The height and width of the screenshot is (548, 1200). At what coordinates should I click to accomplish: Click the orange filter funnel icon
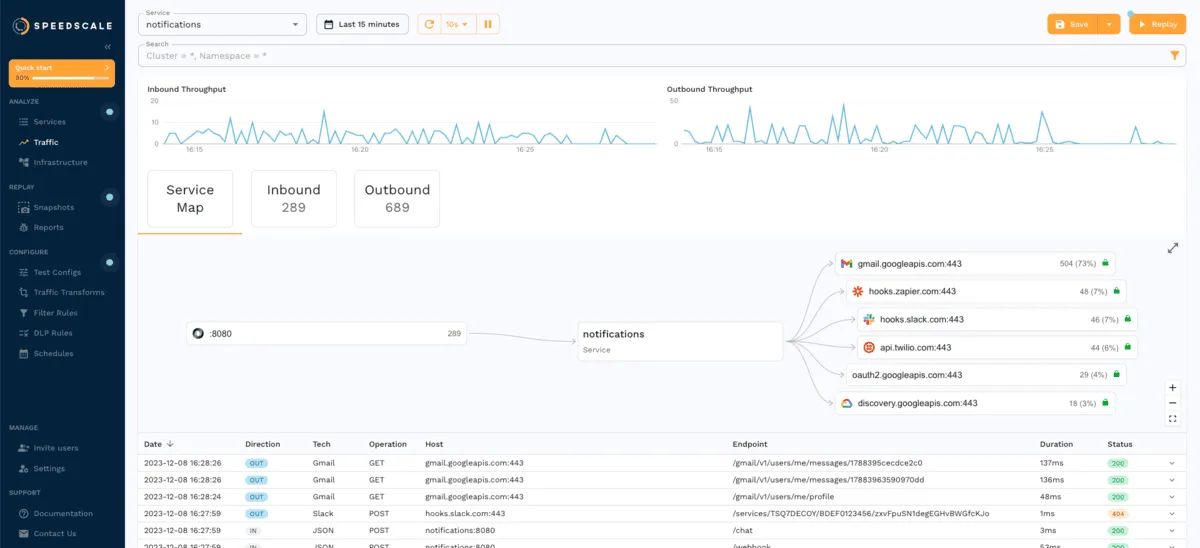pos(1175,56)
